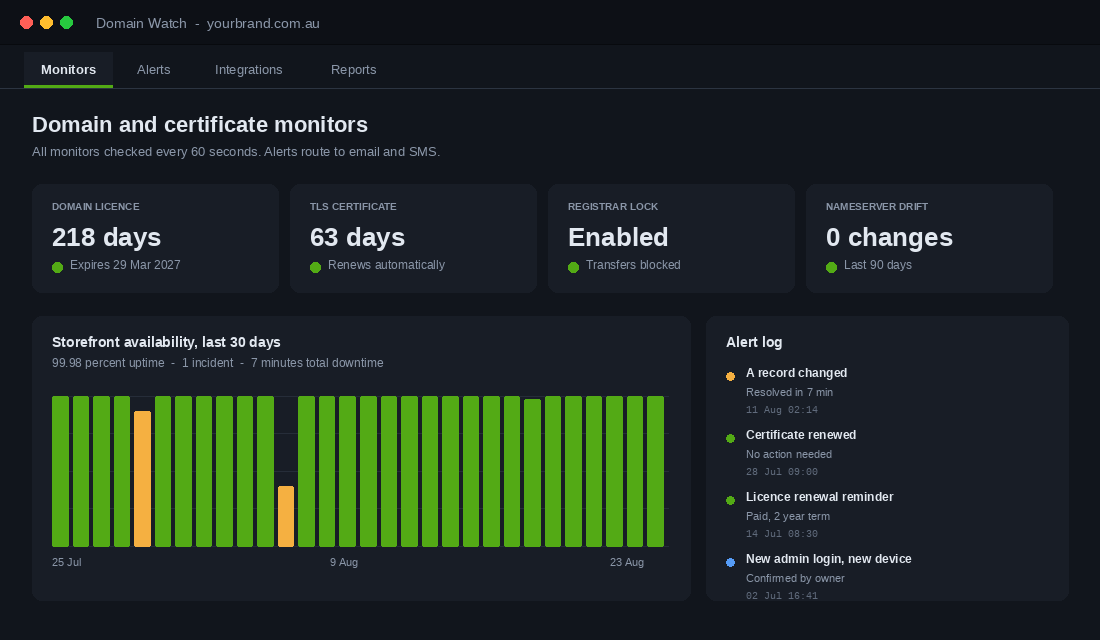Click the Alert log heading
The height and width of the screenshot is (640, 1100).
[x=754, y=342]
